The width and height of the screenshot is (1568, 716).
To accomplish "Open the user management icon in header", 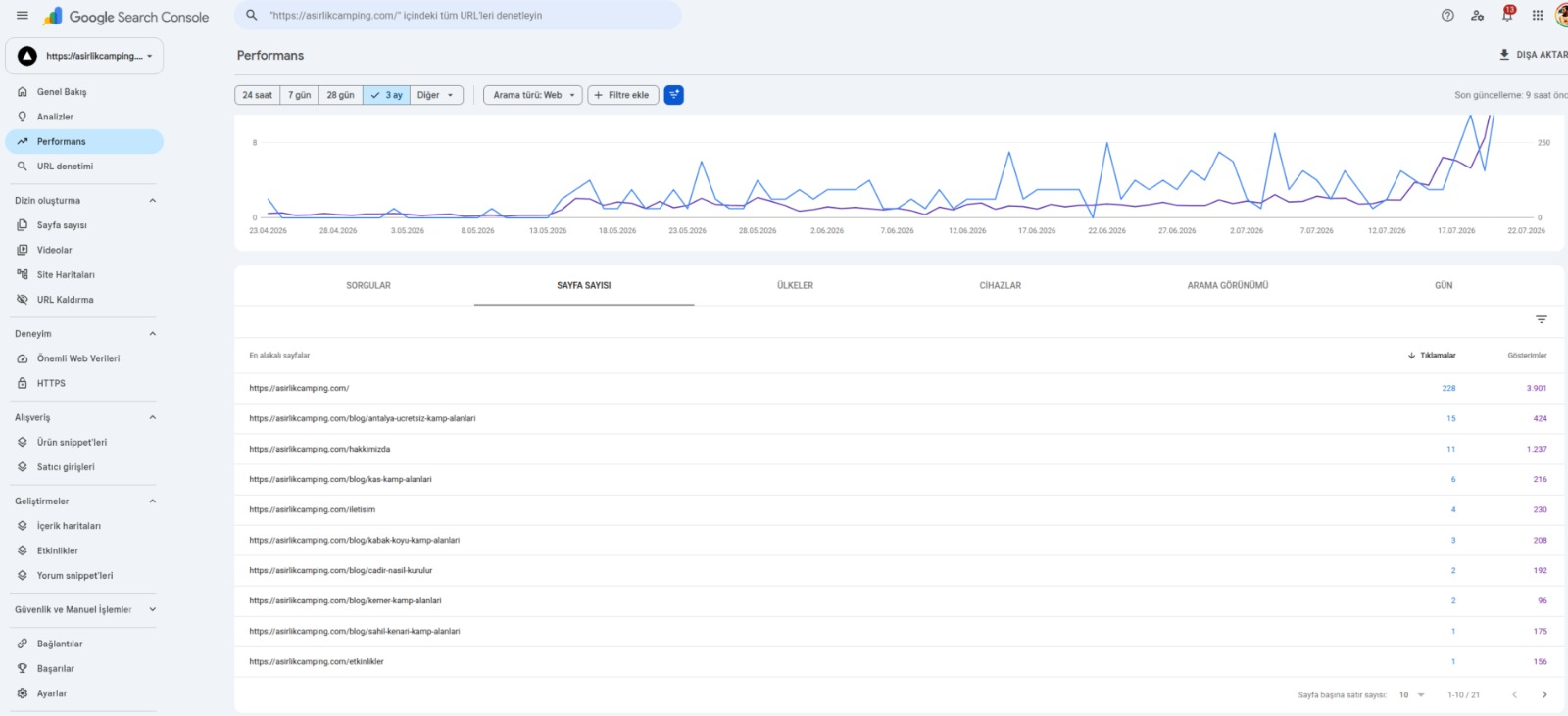I will 1477,16.
